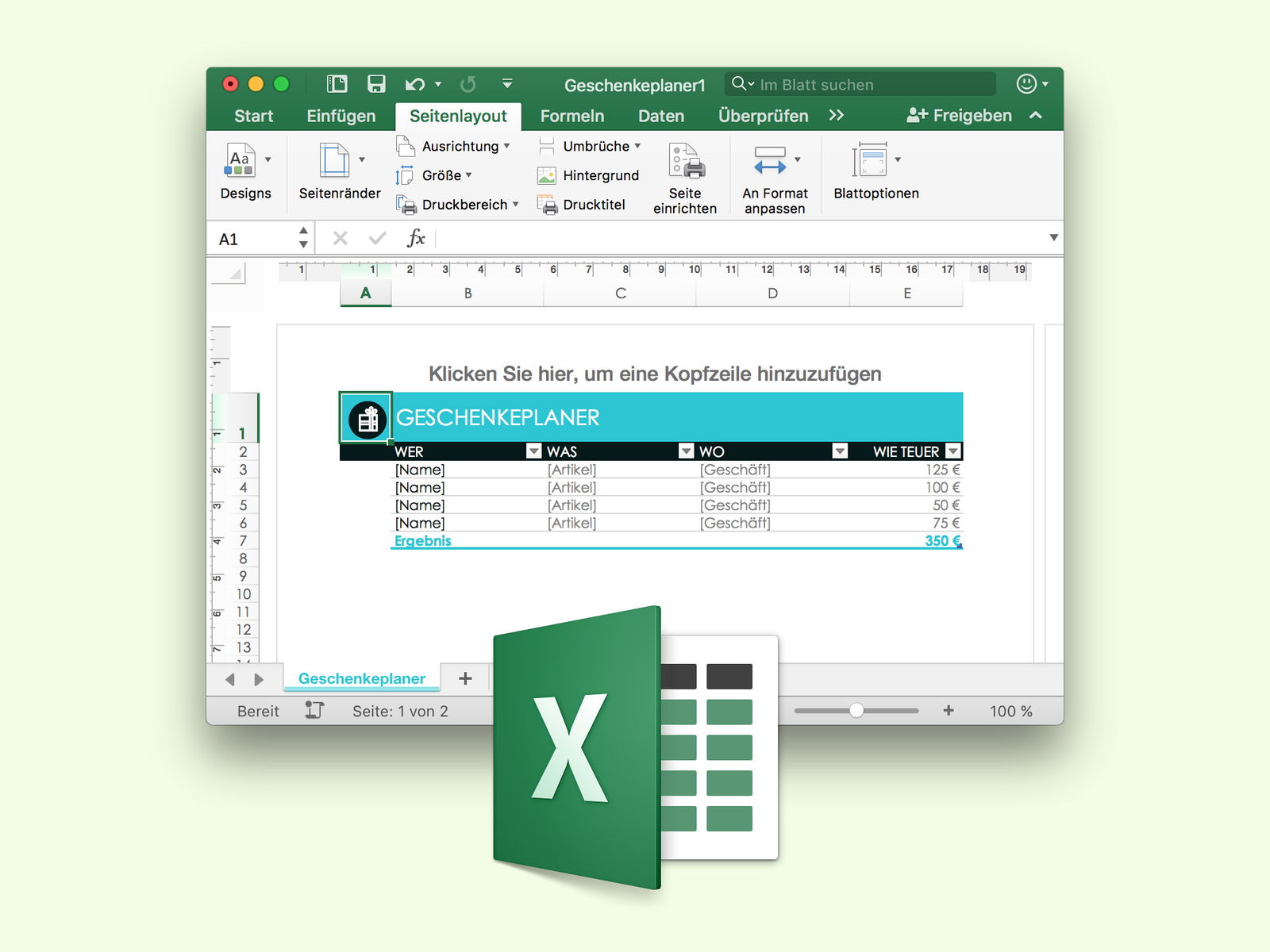Click the Seitenränder margins icon
Image resolution: width=1270 pixels, height=952 pixels.
tap(334, 160)
